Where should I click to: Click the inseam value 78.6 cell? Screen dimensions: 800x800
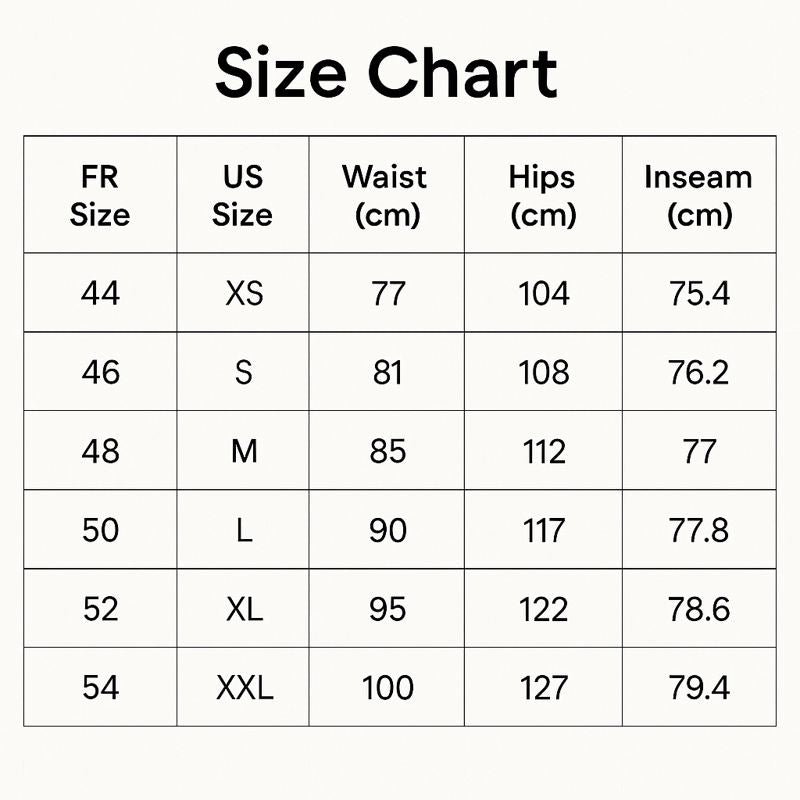point(698,609)
